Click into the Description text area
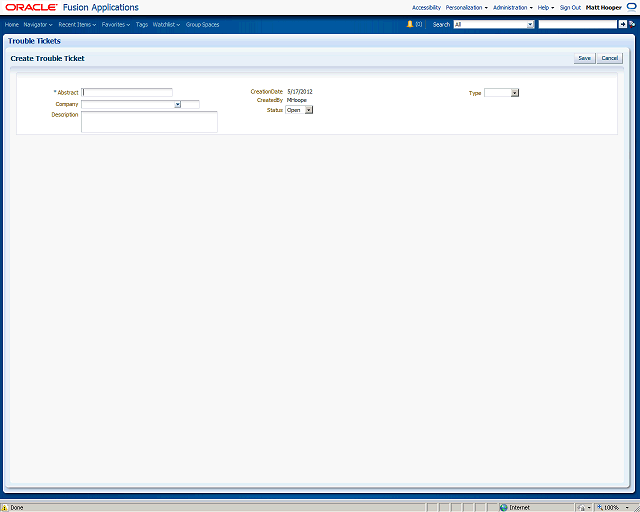The height and width of the screenshot is (512, 640). 149,122
